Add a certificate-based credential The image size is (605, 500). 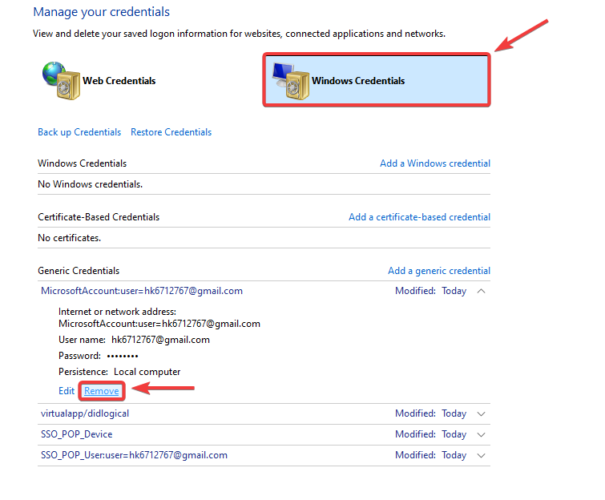419,217
